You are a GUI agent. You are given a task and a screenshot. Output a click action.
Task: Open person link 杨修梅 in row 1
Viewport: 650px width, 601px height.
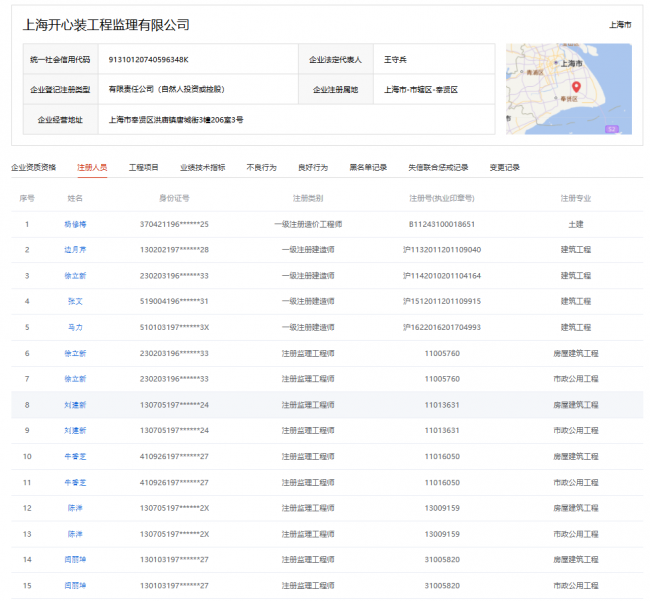pyautogui.click(x=75, y=224)
